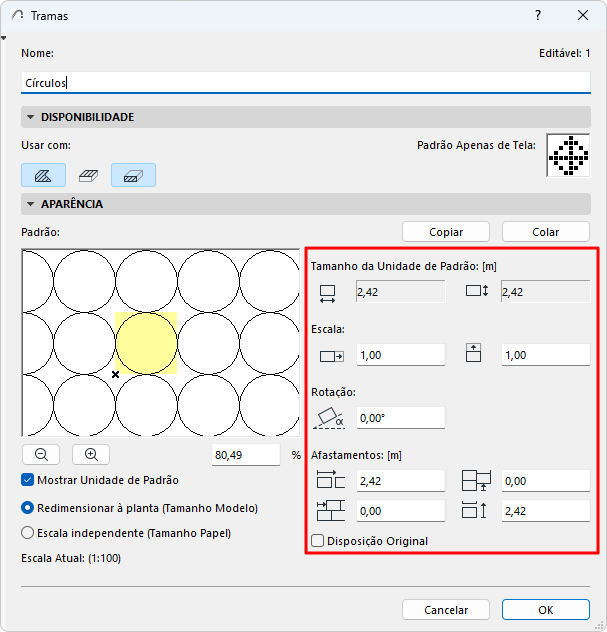Click the Padrão Apenas de Tela label
Image resolution: width=607 pixels, height=632 pixels.
476,145
